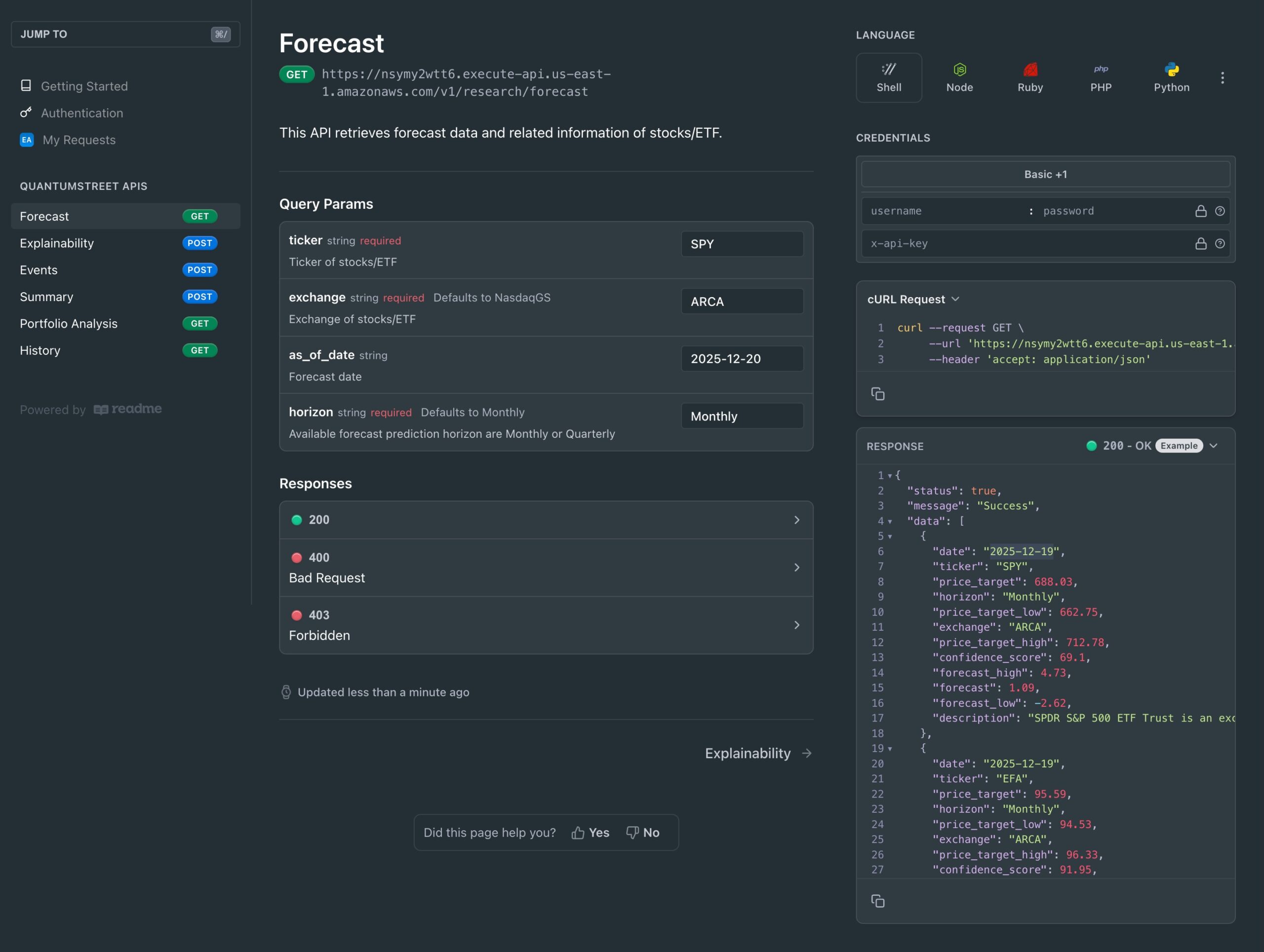The image size is (1264, 952).
Task: Open the more-languages three-dot menu
Action: [x=1223, y=77]
